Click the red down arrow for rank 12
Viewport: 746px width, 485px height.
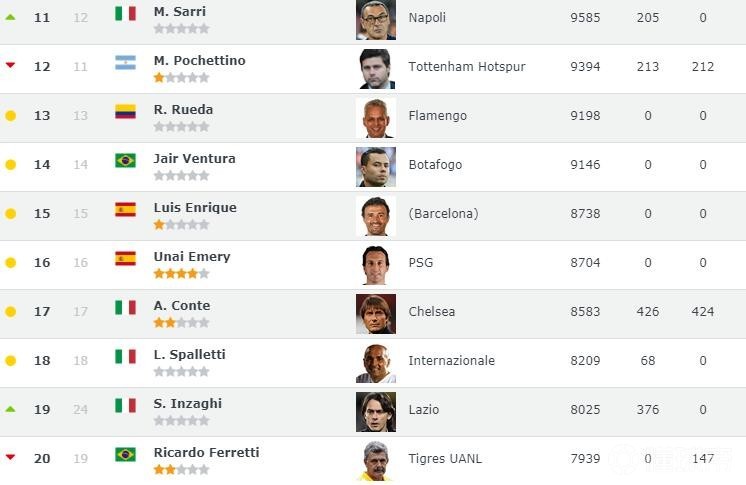point(11,66)
